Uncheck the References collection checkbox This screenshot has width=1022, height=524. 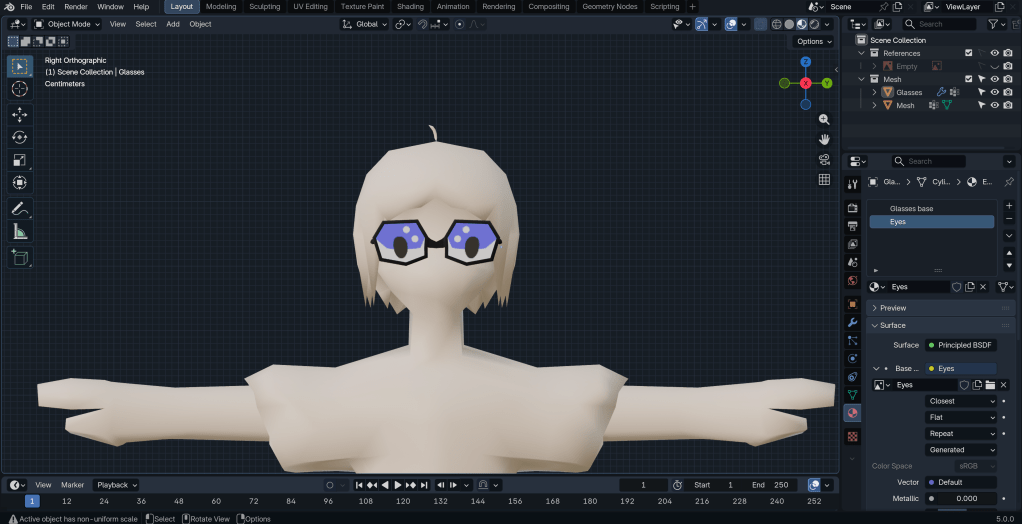968,53
